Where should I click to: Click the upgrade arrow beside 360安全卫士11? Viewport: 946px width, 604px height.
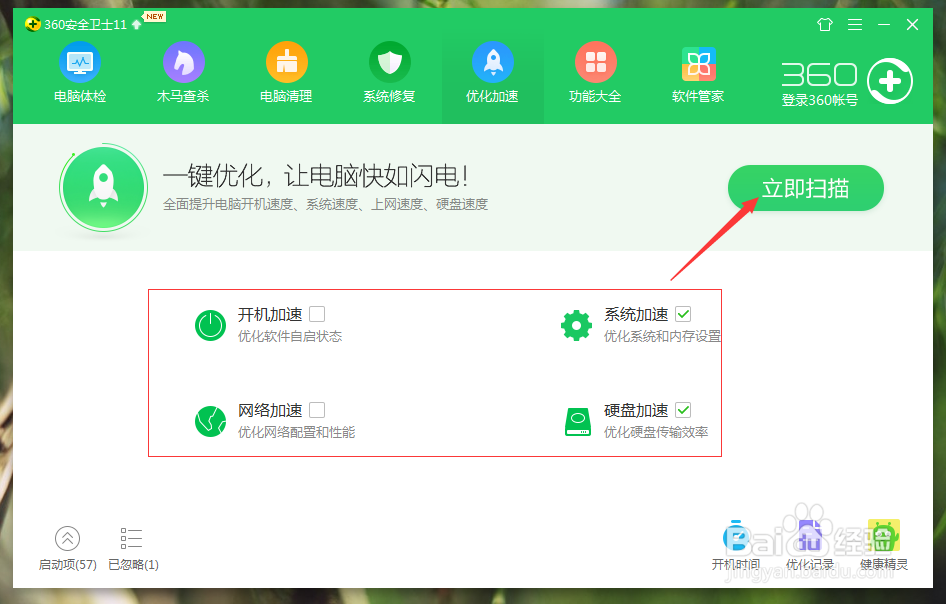[x=136, y=24]
